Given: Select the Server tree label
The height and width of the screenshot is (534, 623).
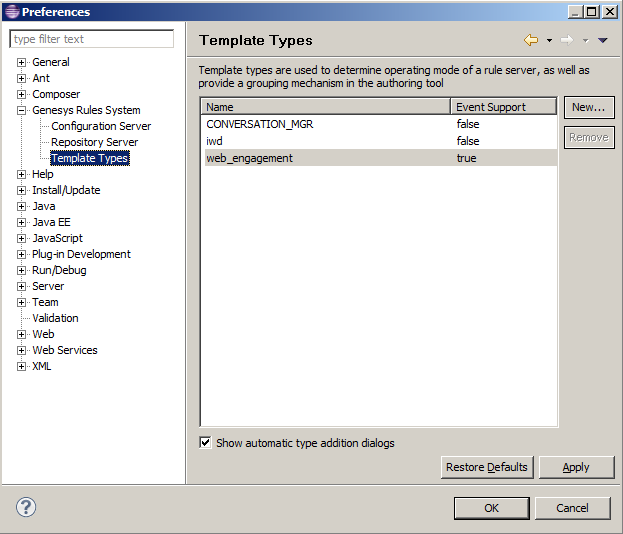Looking at the screenshot, I should point(48,286).
